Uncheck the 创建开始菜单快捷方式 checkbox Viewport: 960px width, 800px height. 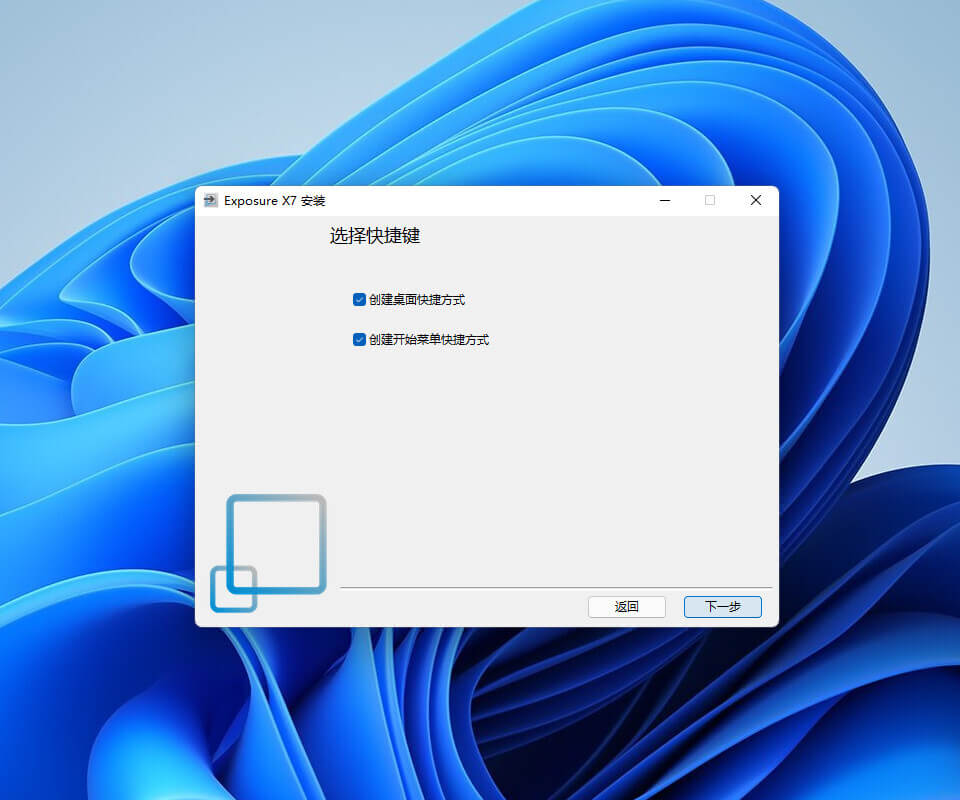tap(359, 339)
